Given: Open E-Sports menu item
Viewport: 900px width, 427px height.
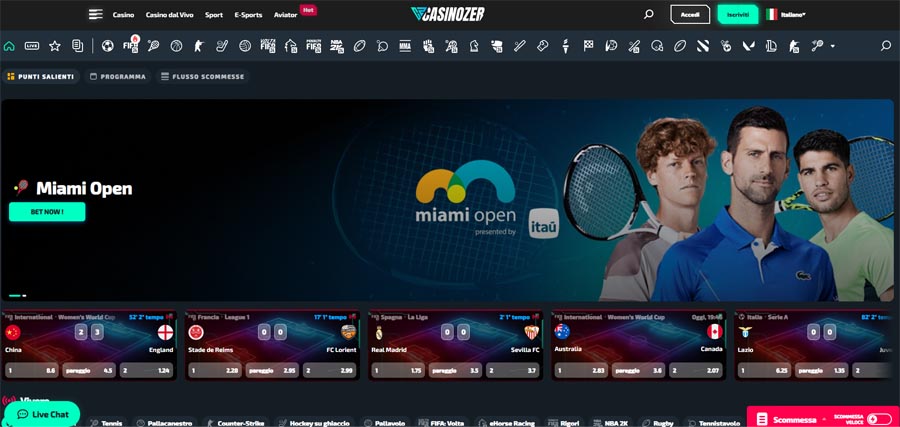Looking at the screenshot, I should (248, 15).
